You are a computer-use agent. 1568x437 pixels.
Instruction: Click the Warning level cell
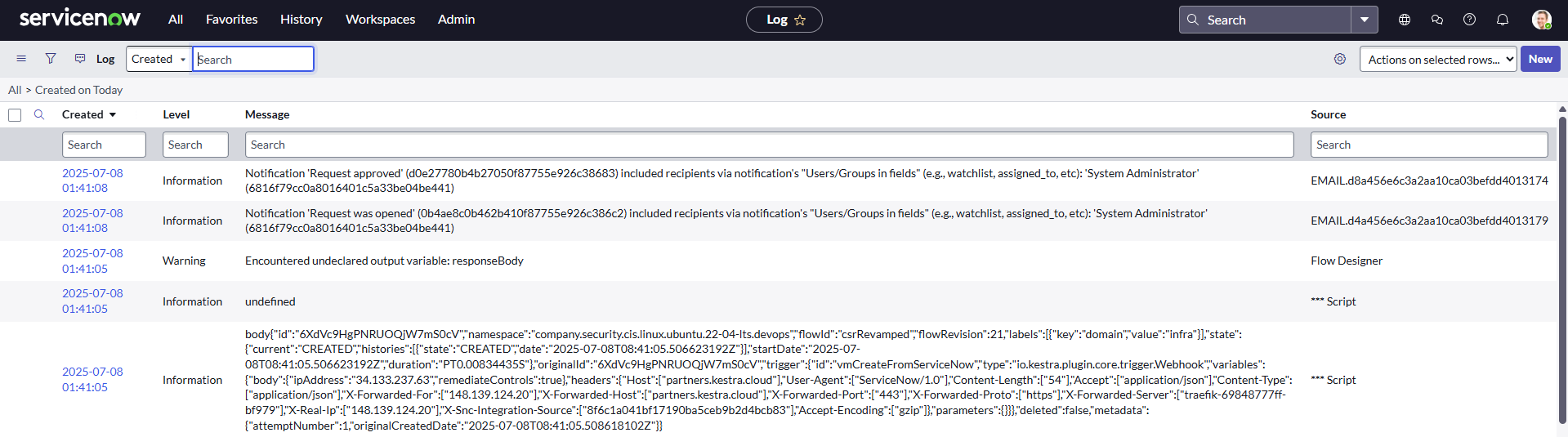pos(184,261)
